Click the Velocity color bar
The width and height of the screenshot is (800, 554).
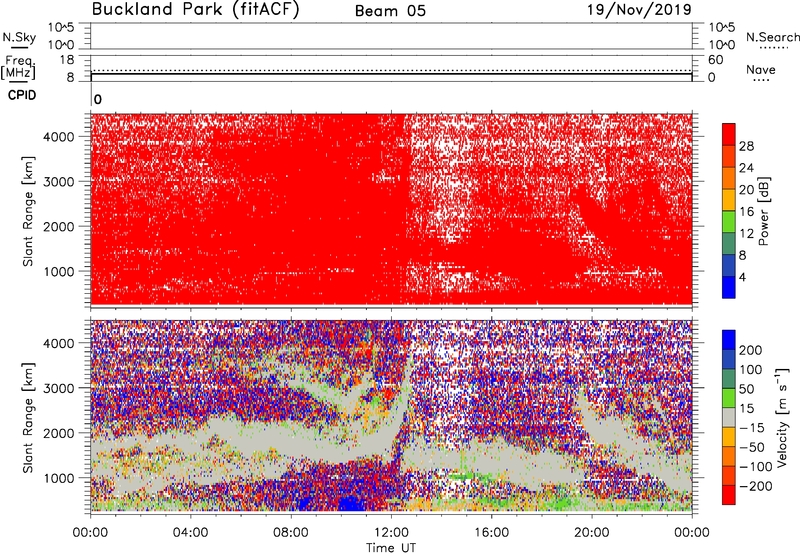729,417
